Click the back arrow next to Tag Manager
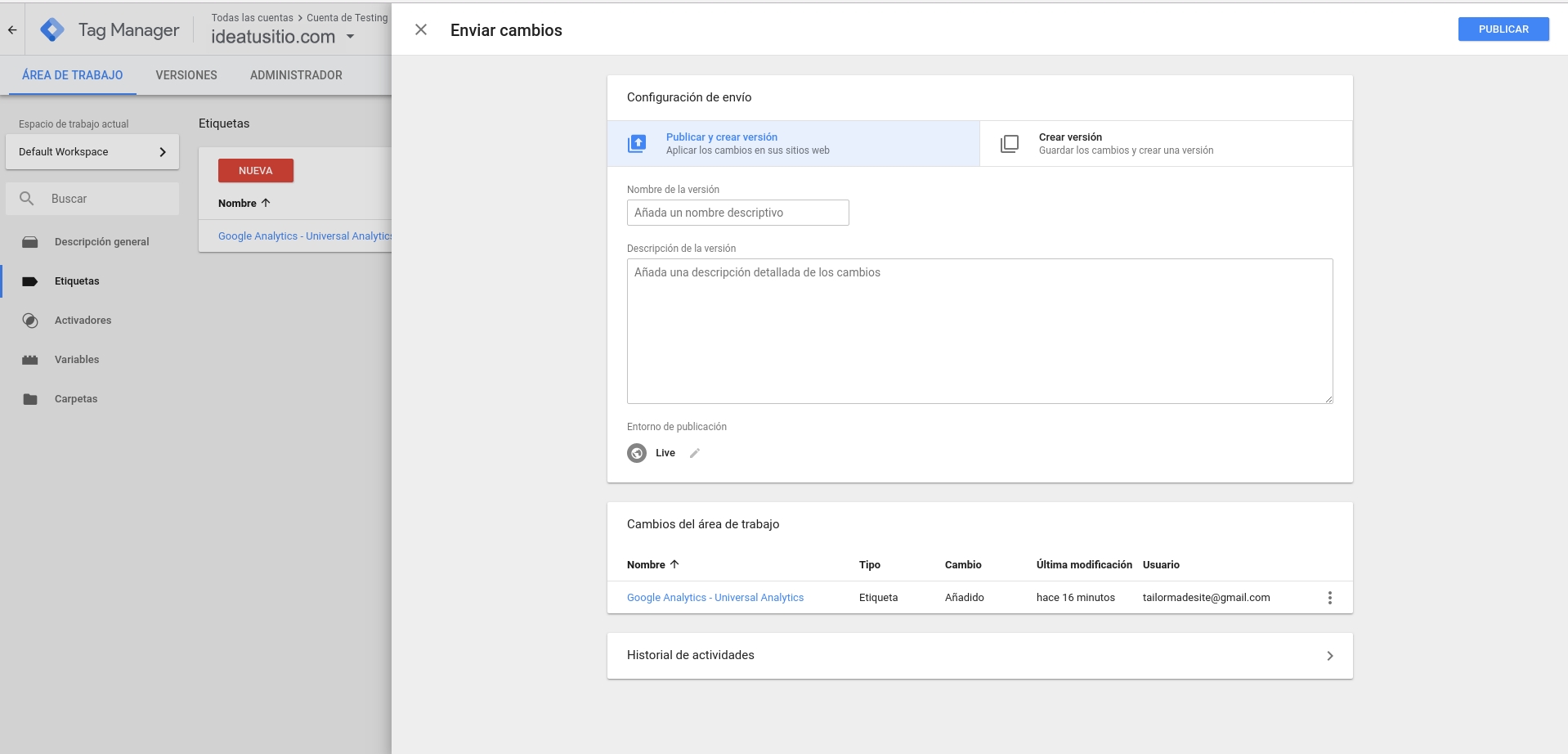 pyautogui.click(x=12, y=30)
